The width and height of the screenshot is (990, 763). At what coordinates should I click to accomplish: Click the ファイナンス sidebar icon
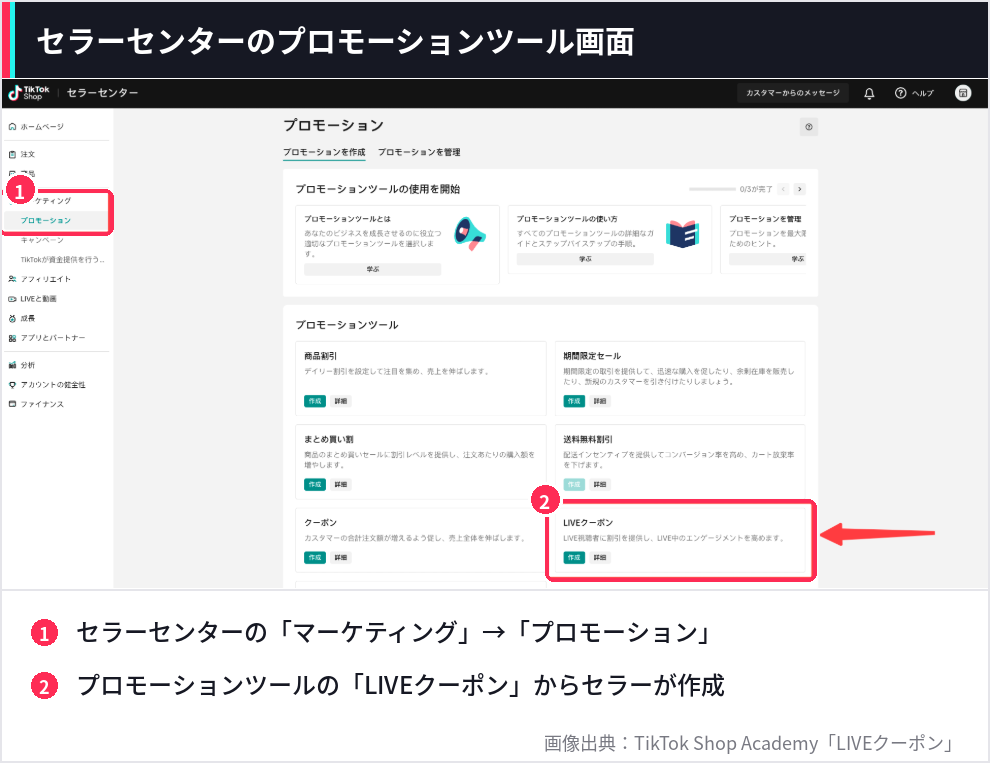tap(12, 404)
